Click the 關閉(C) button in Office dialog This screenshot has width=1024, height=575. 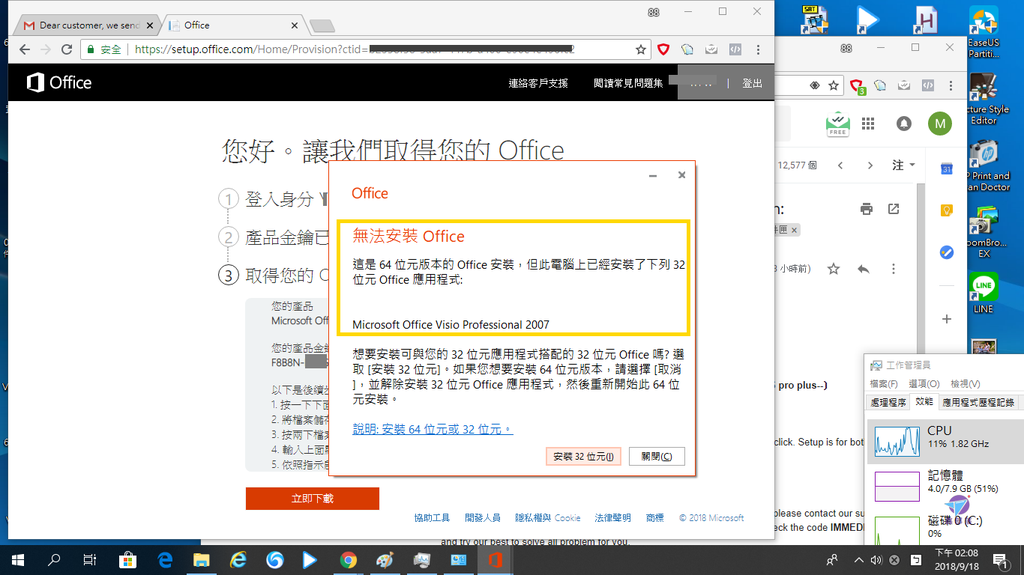click(656, 456)
